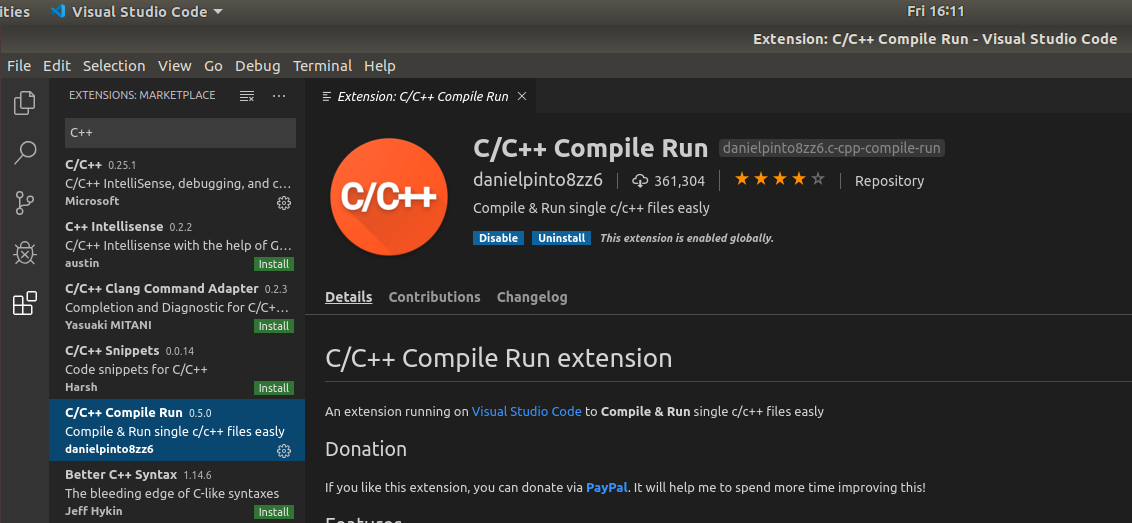Click the extensions search box containing C++
The width and height of the screenshot is (1132, 523).
pyautogui.click(x=180, y=133)
